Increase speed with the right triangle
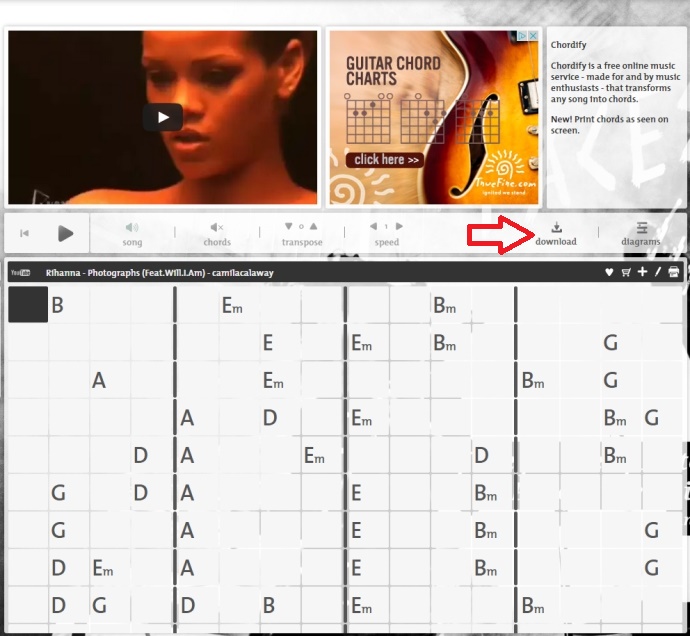The width and height of the screenshot is (690, 636). 399,226
